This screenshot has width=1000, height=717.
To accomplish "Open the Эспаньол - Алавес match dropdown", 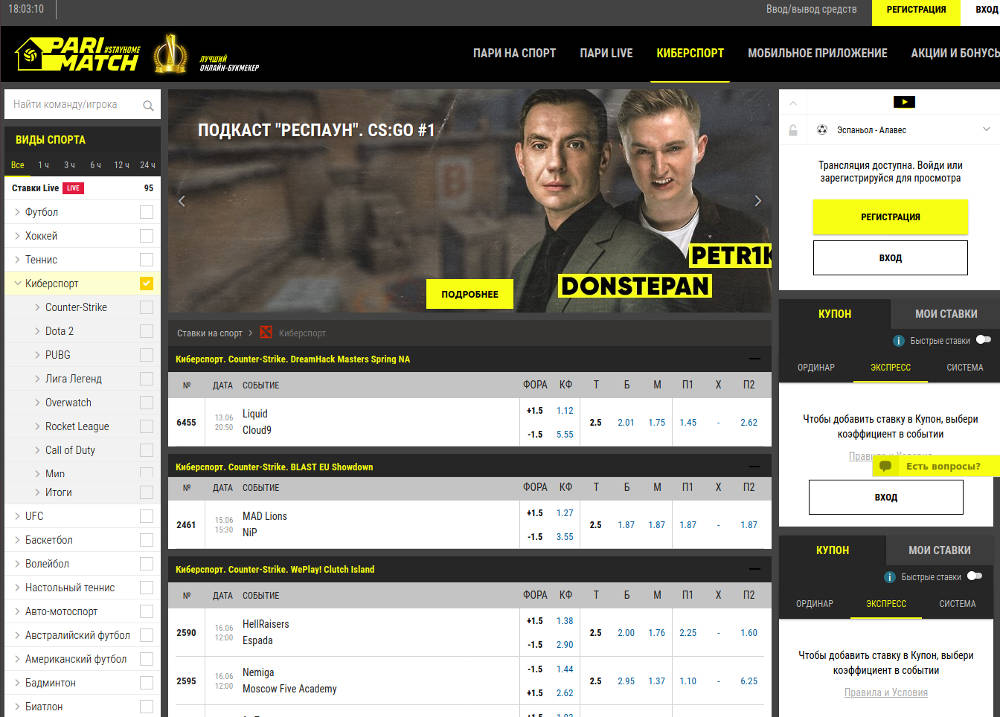I will [x=986, y=129].
